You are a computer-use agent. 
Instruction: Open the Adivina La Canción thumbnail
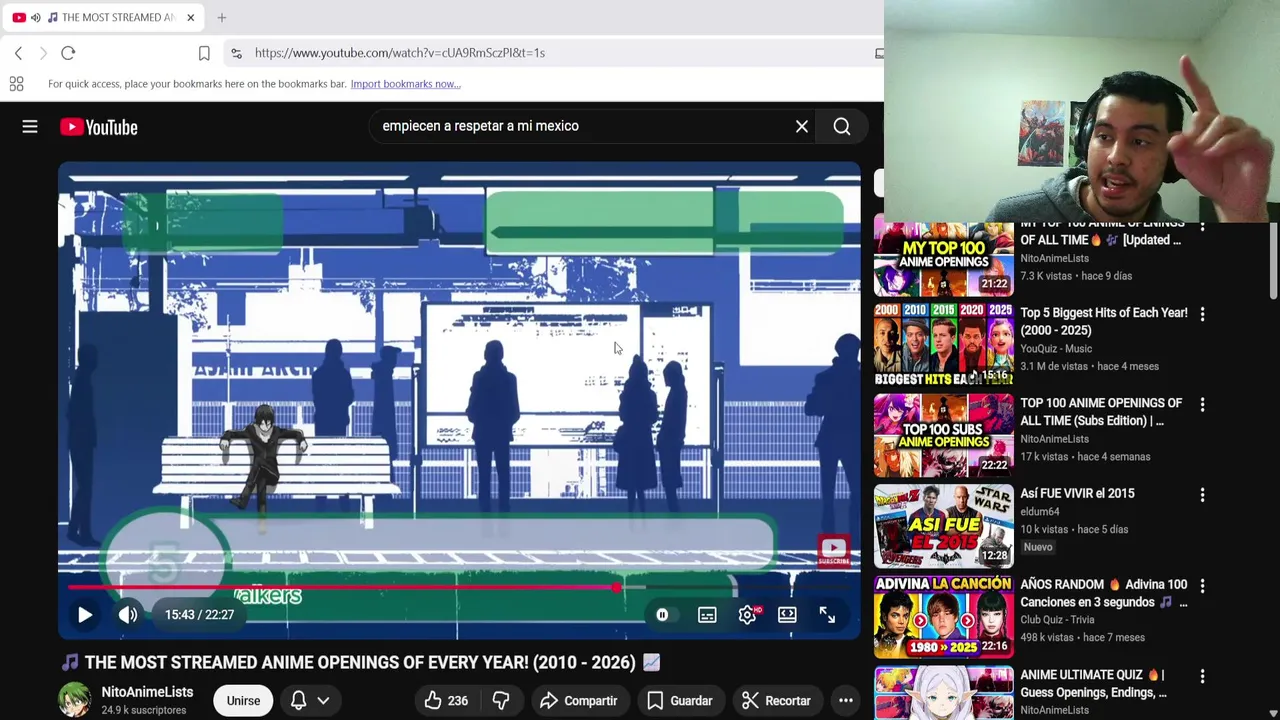coord(944,616)
